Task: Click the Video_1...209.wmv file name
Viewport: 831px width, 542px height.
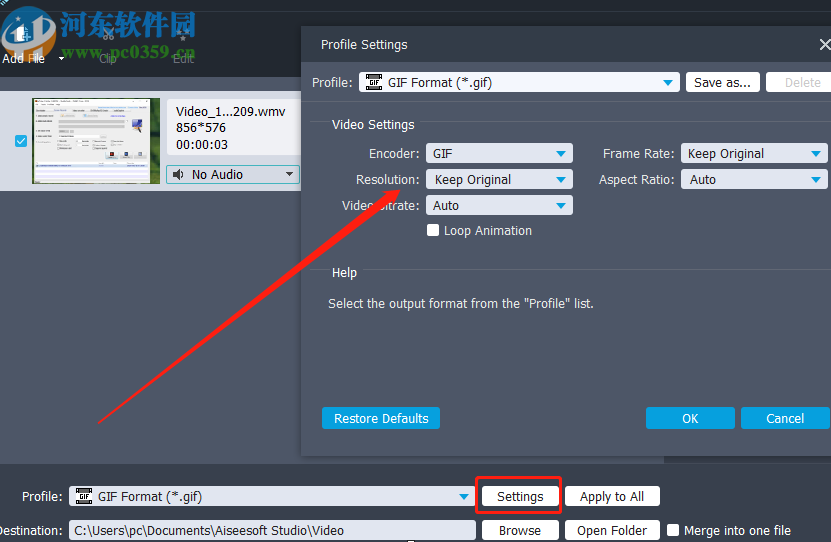Action: pyautogui.click(x=231, y=111)
